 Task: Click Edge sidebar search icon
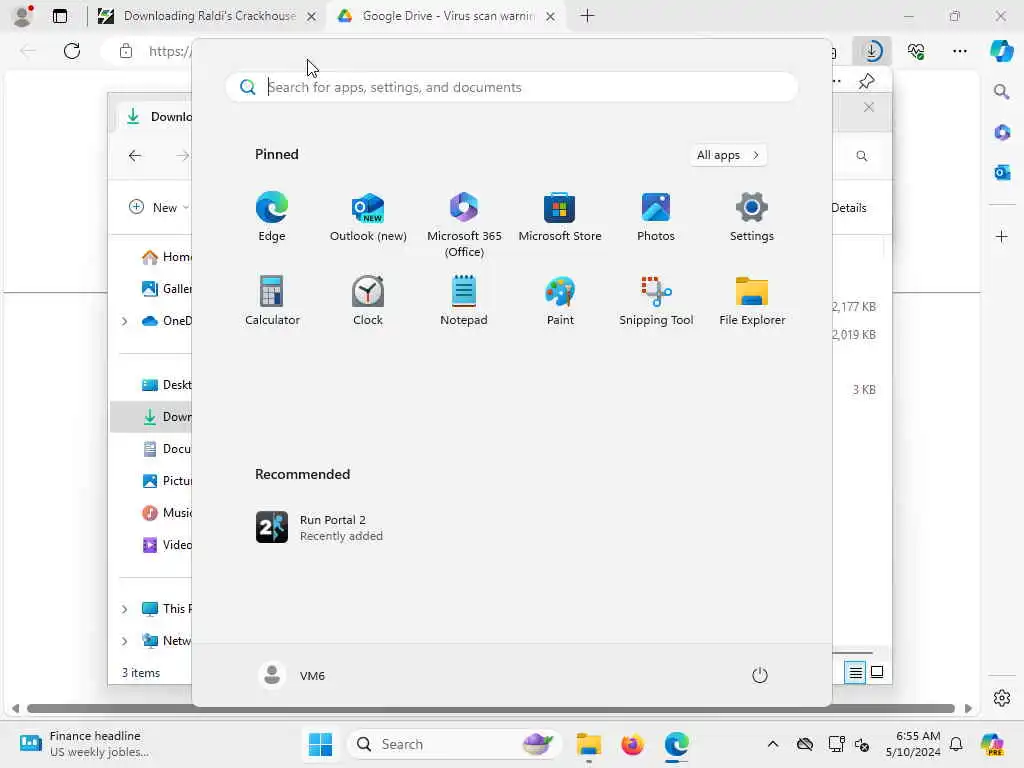(1002, 91)
